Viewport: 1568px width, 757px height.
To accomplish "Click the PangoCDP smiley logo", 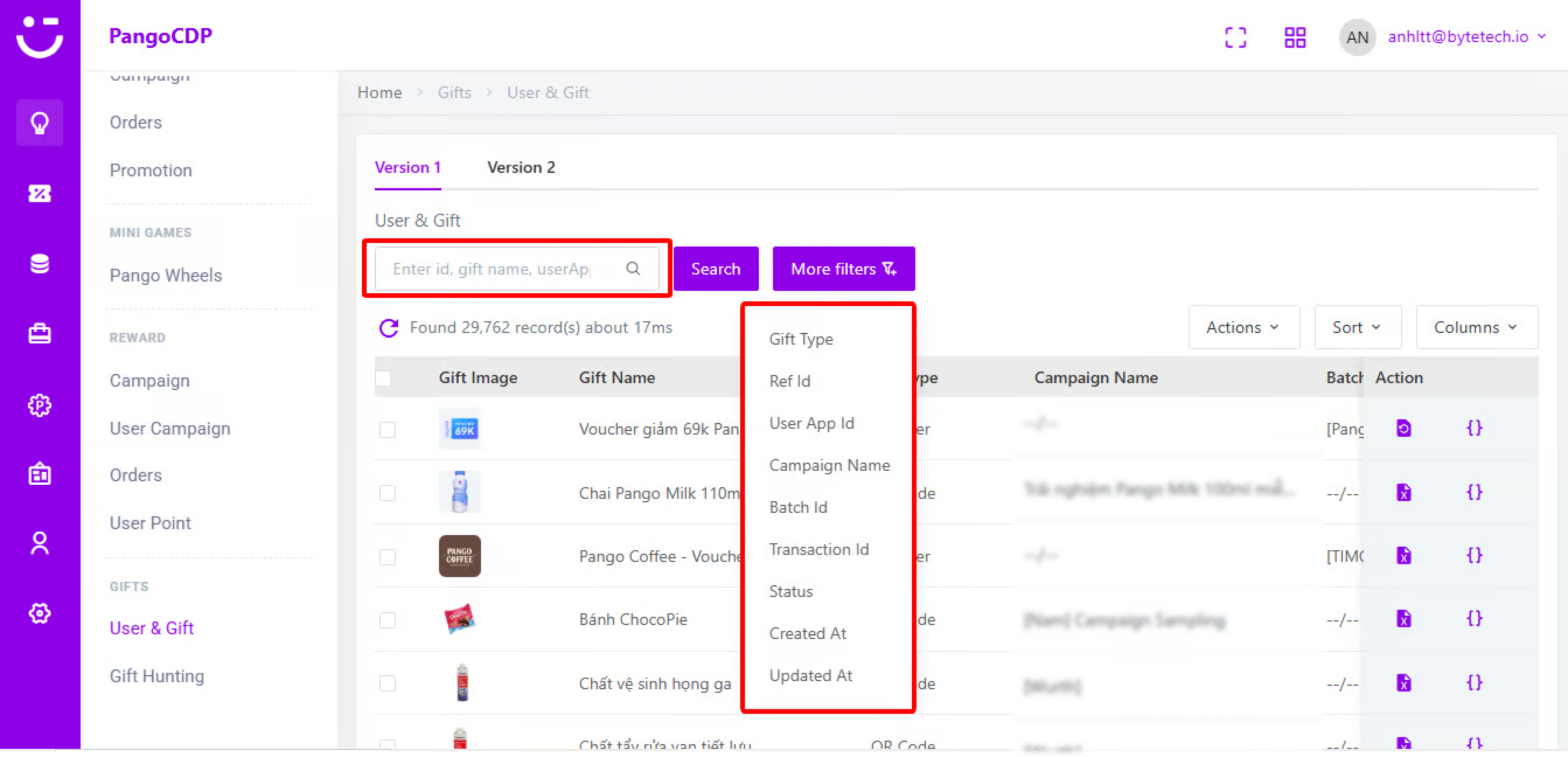I will pyautogui.click(x=40, y=37).
